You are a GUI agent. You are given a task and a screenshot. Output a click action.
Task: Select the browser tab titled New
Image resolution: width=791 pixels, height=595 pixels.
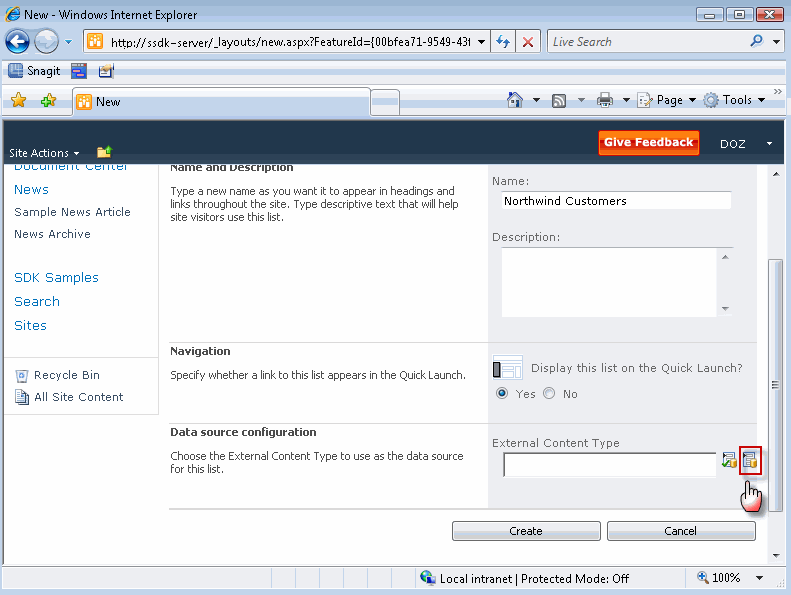tap(222, 102)
